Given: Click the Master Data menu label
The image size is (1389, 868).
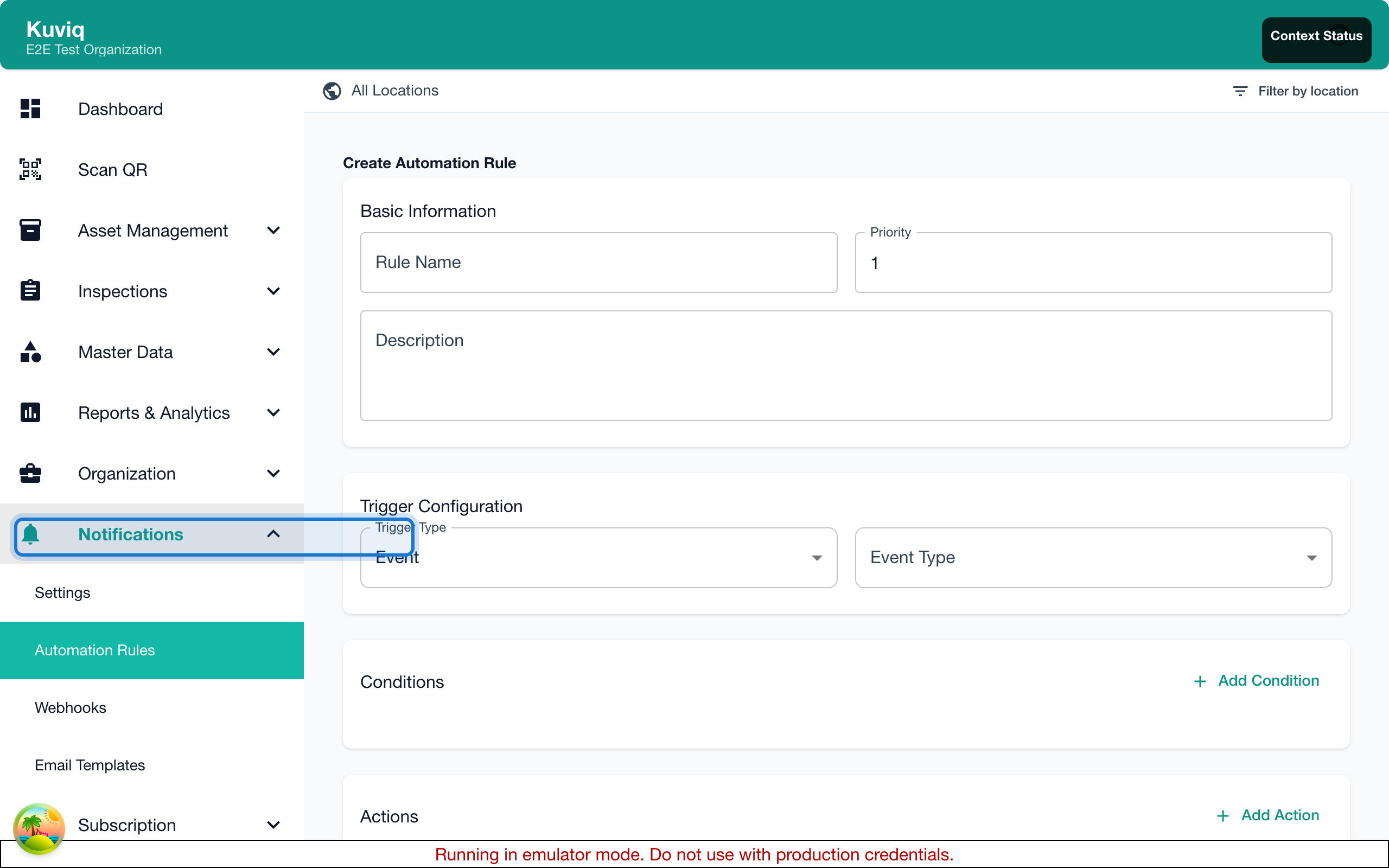Looking at the screenshot, I should (x=125, y=353).
